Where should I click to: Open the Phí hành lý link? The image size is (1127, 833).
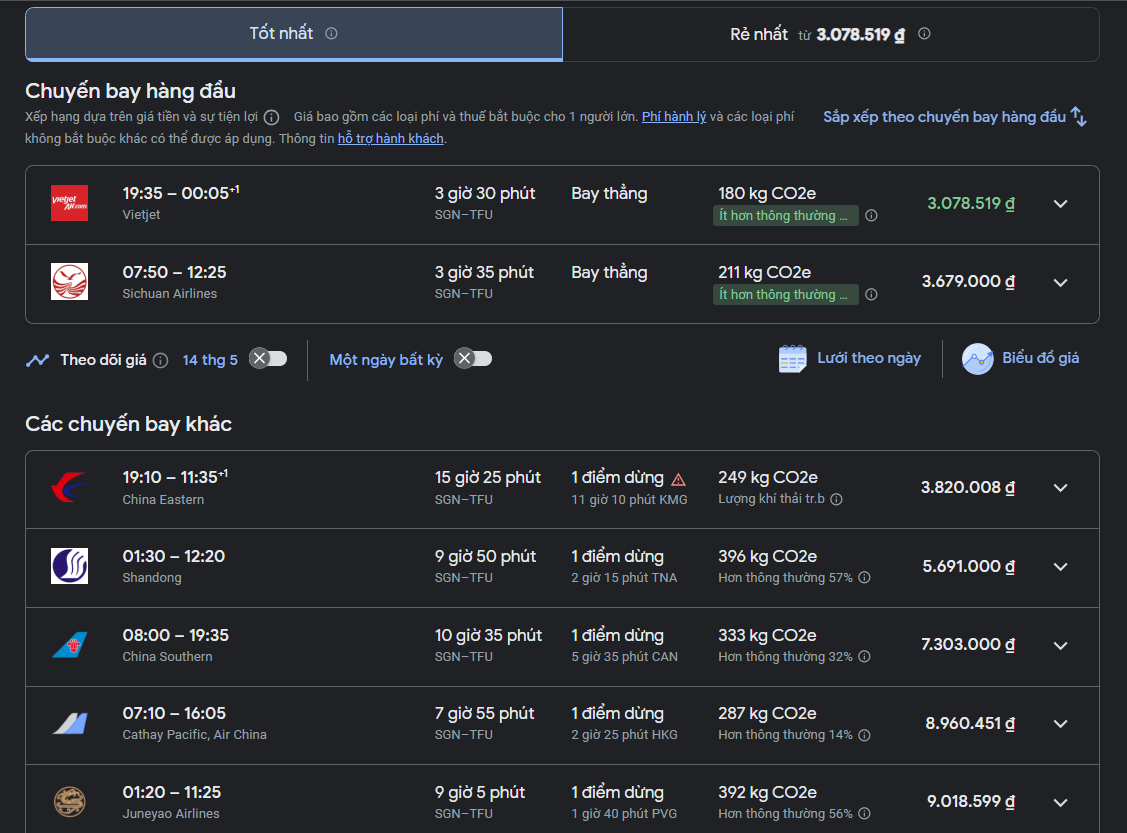click(x=674, y=117)
